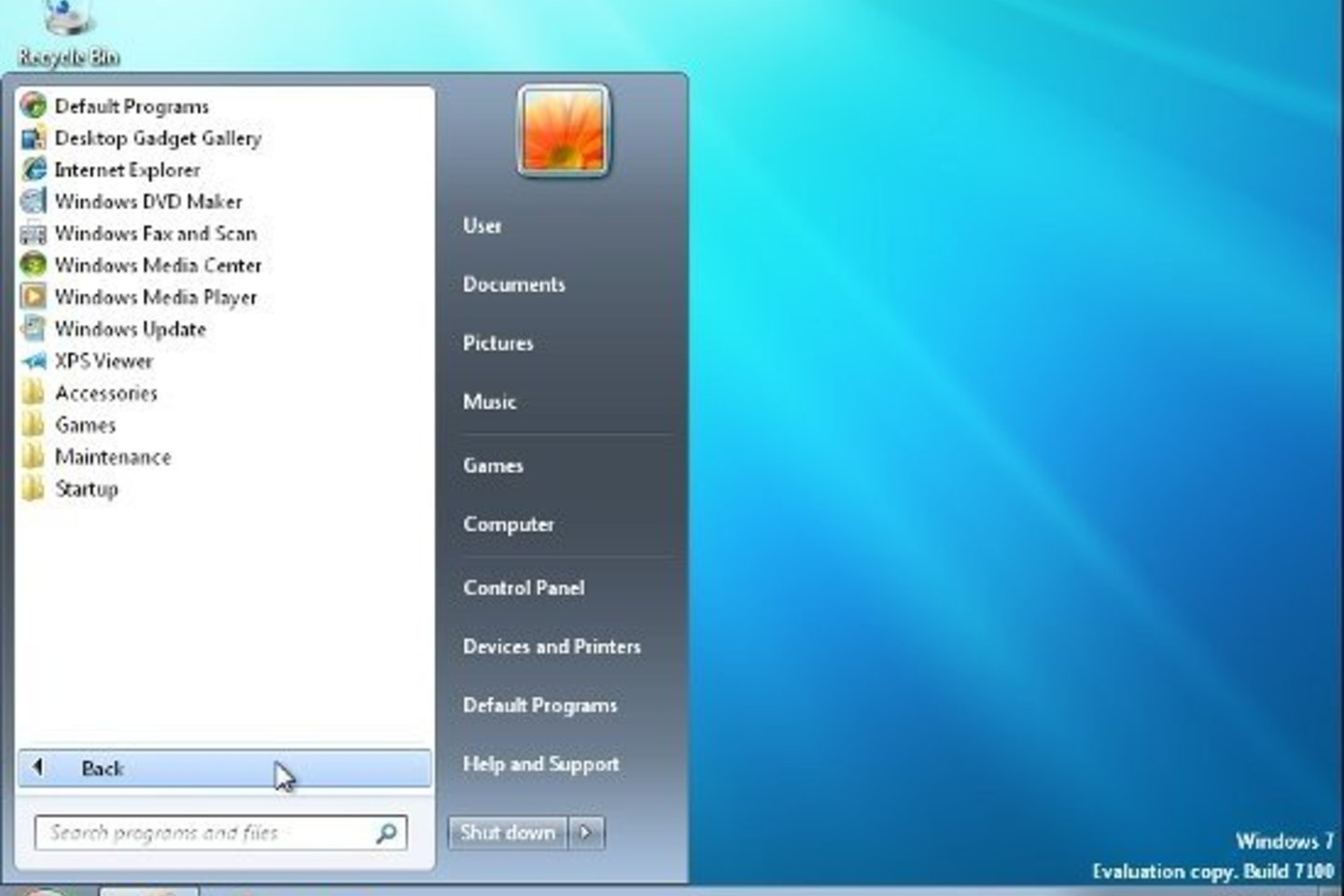The height and width of the screenshot is (896, 1344).
Task: Expand the Startup folder
Action: (70, 488)
